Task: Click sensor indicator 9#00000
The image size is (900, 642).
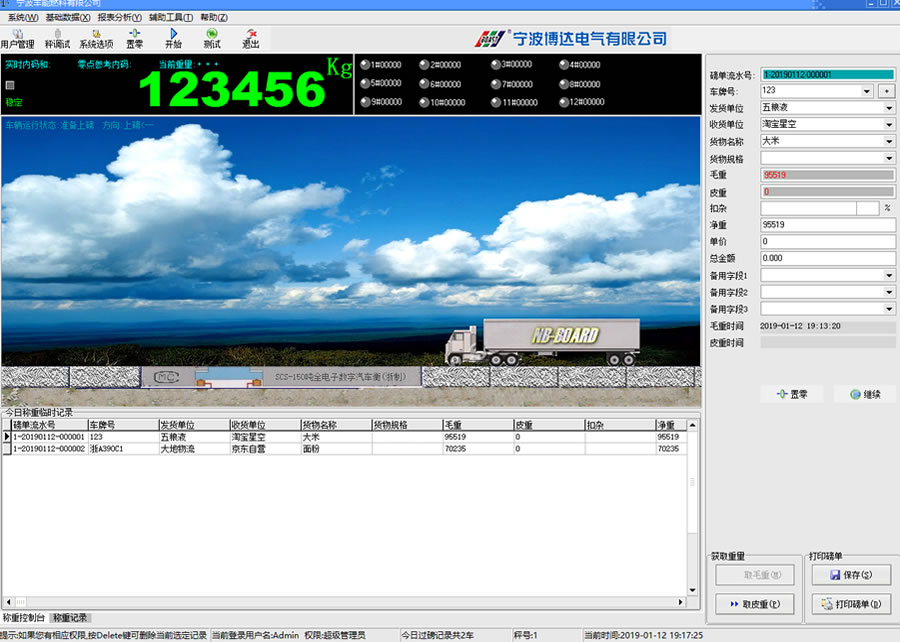Action: (381, 102)
